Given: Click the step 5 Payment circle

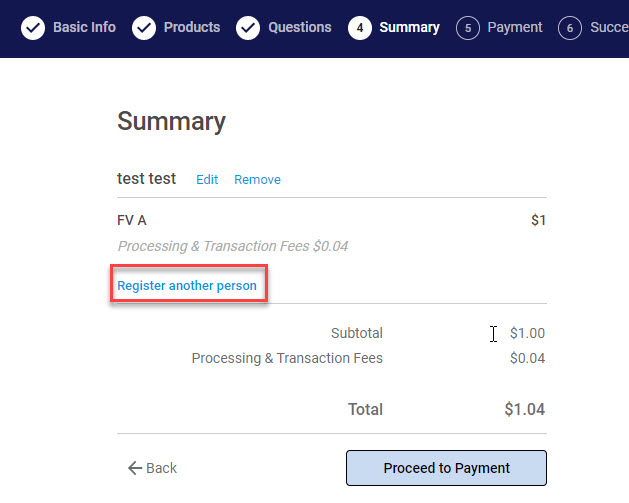Looking at the screenshot, I should click(x=467, y=28).
